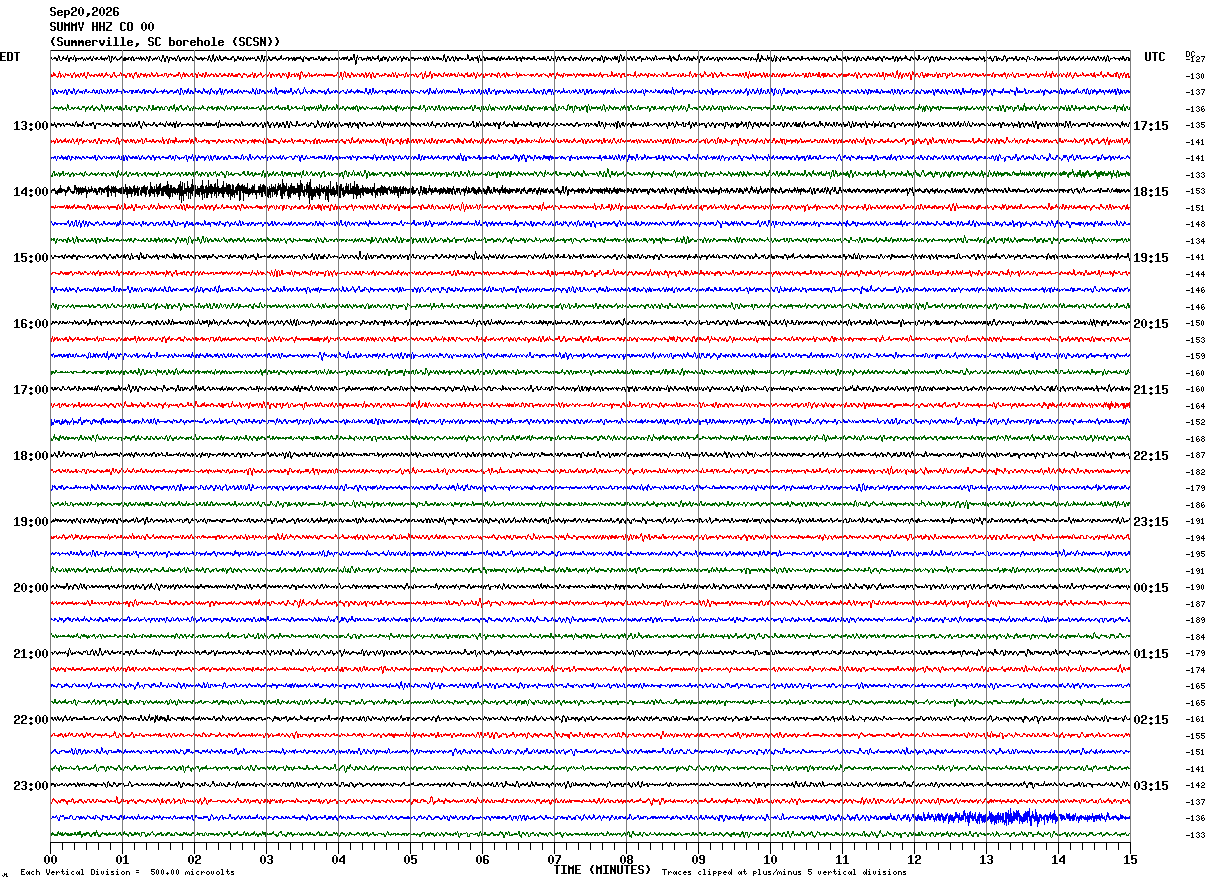The height and width of the screenshot is (886, 1210).
Task: Click the 23:00 EDT time label
Action: coord(31,786)
